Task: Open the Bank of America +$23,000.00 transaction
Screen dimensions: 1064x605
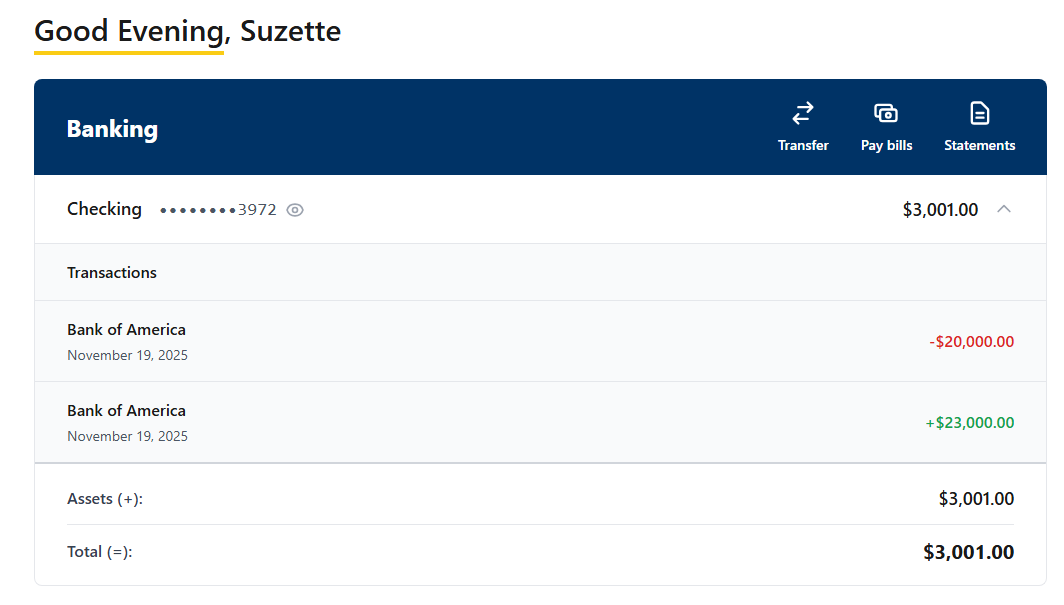Action: 126,411
